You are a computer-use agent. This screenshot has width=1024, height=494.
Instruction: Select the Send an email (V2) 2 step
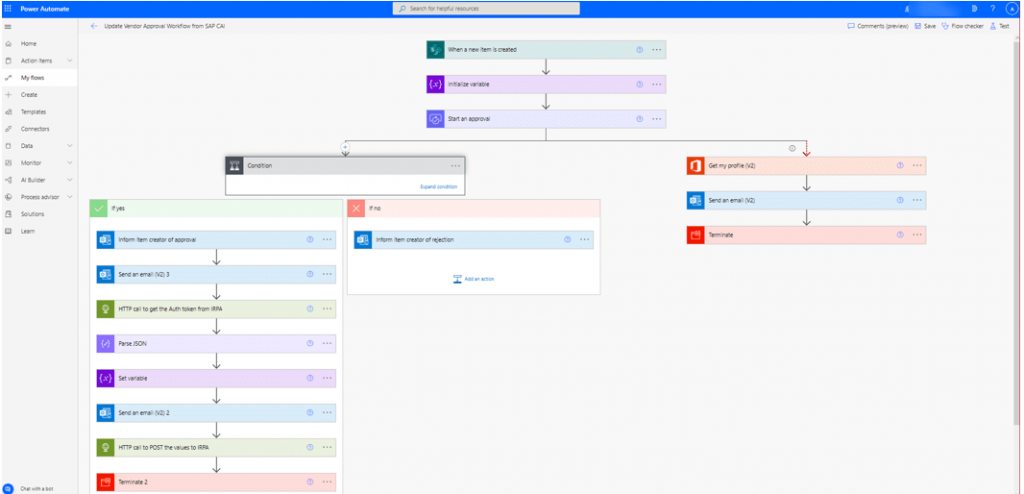(216, 413)
